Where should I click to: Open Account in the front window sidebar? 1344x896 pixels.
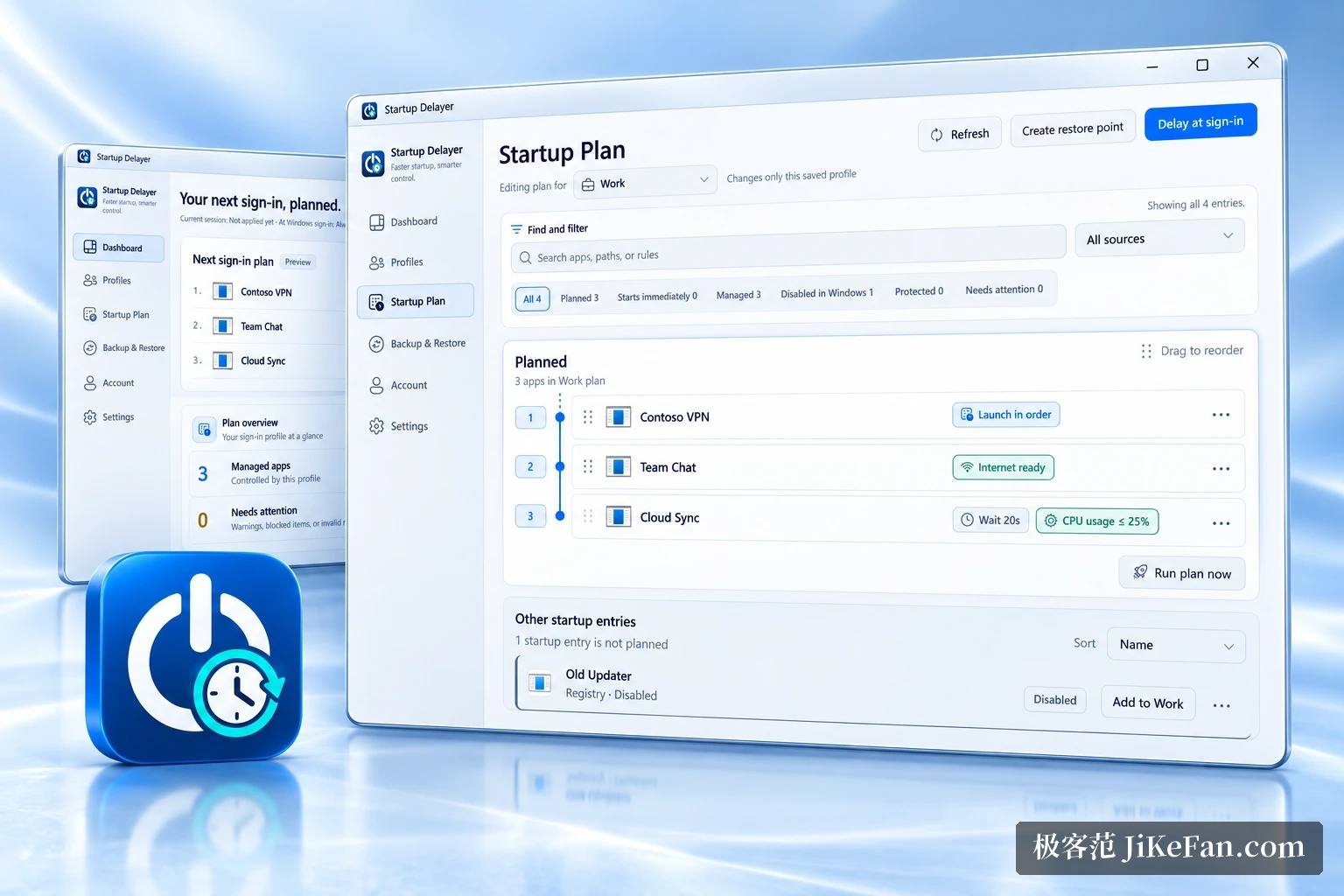(x=398, y=385)
